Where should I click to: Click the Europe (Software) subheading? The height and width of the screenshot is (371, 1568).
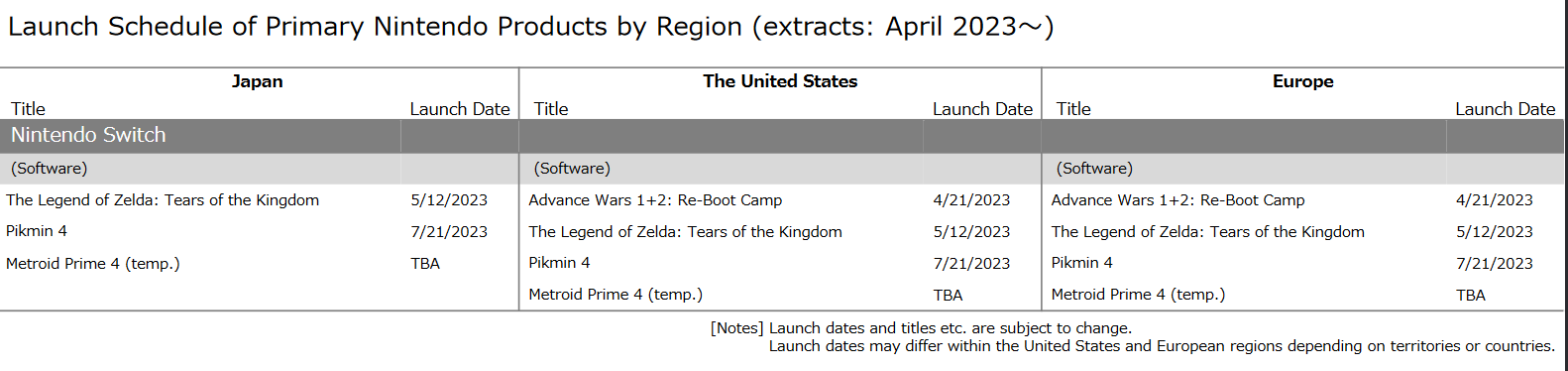coord(1094,169)
